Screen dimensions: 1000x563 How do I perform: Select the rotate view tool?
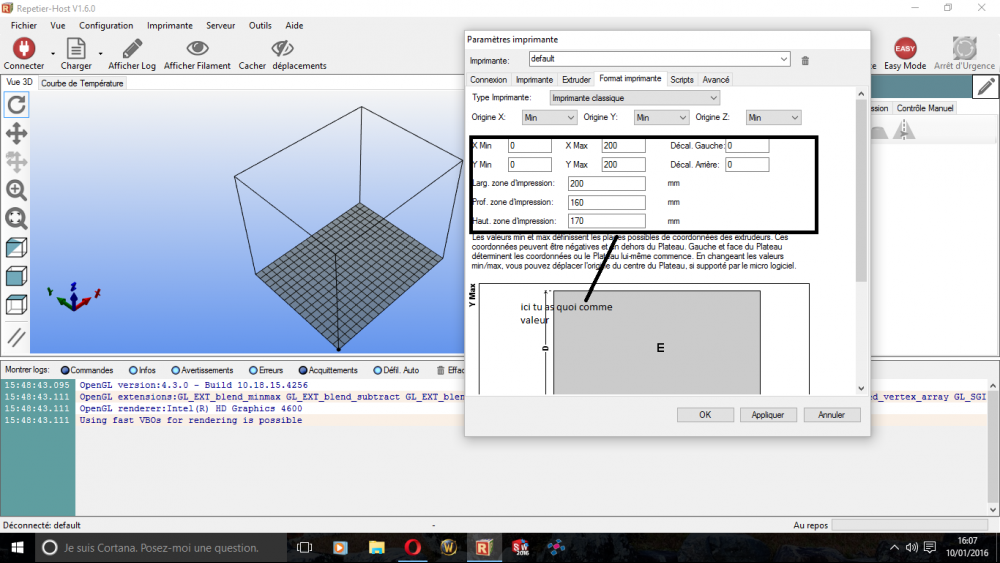coord(17,105)
